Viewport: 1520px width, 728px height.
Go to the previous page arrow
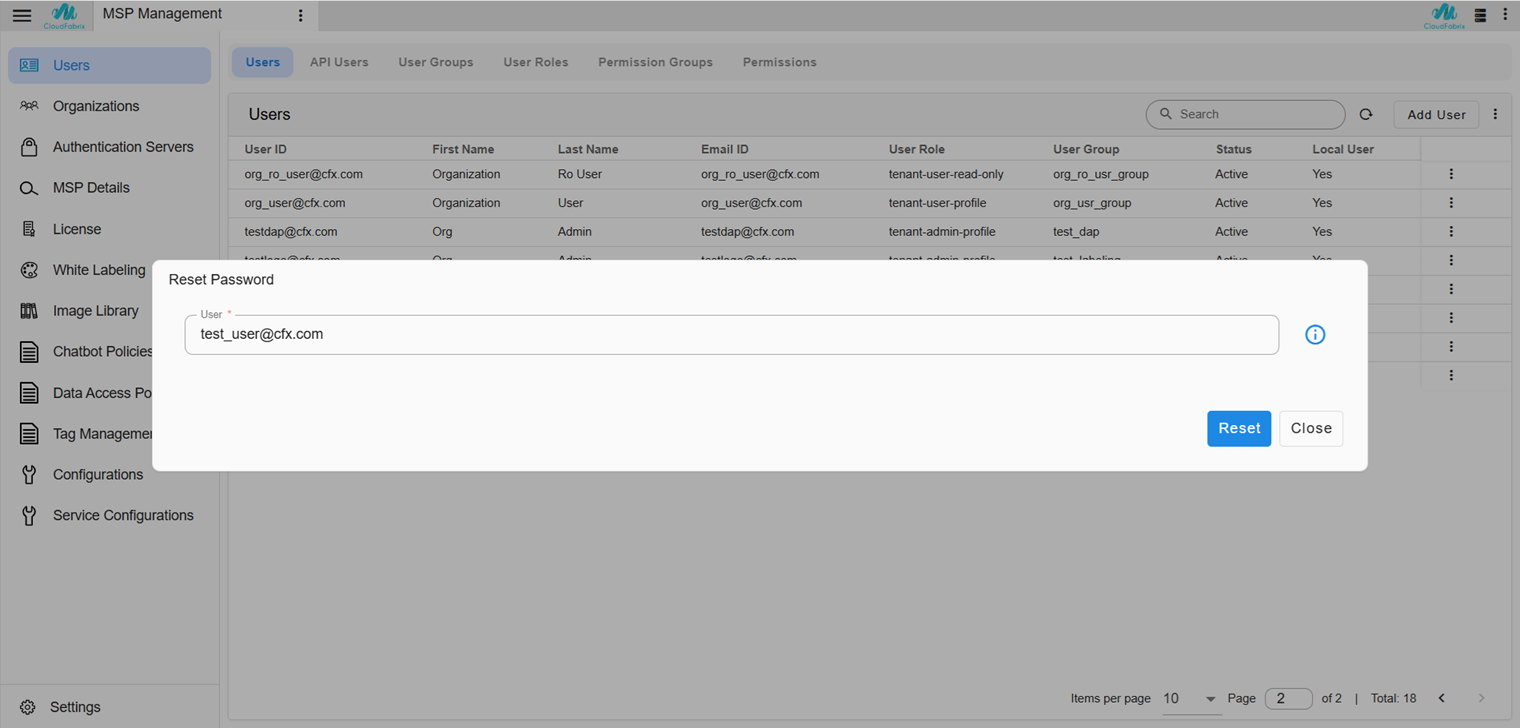click(x=1442, y=698)
